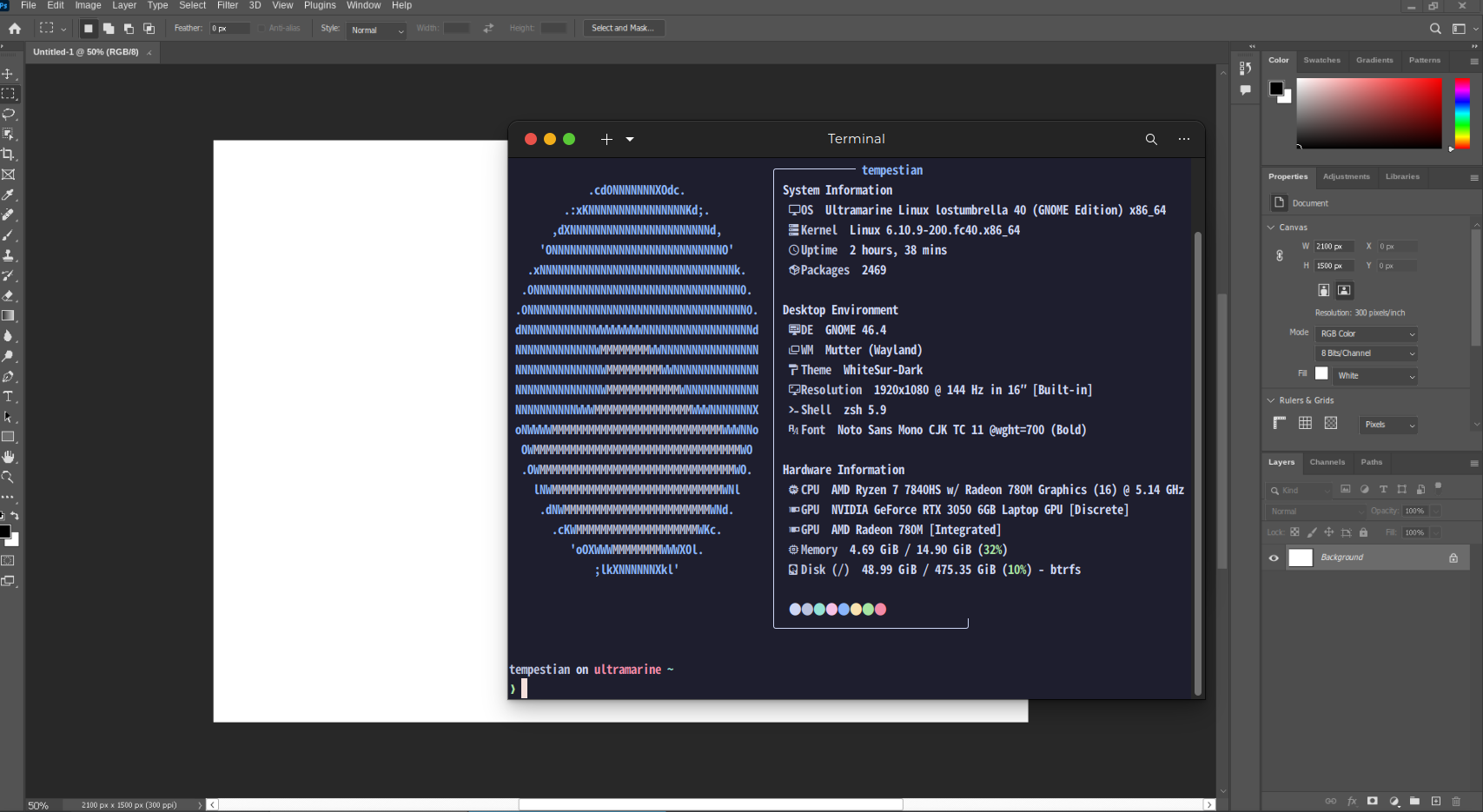Open the Filter menu
1483x812 pixels.
(228, 5)
